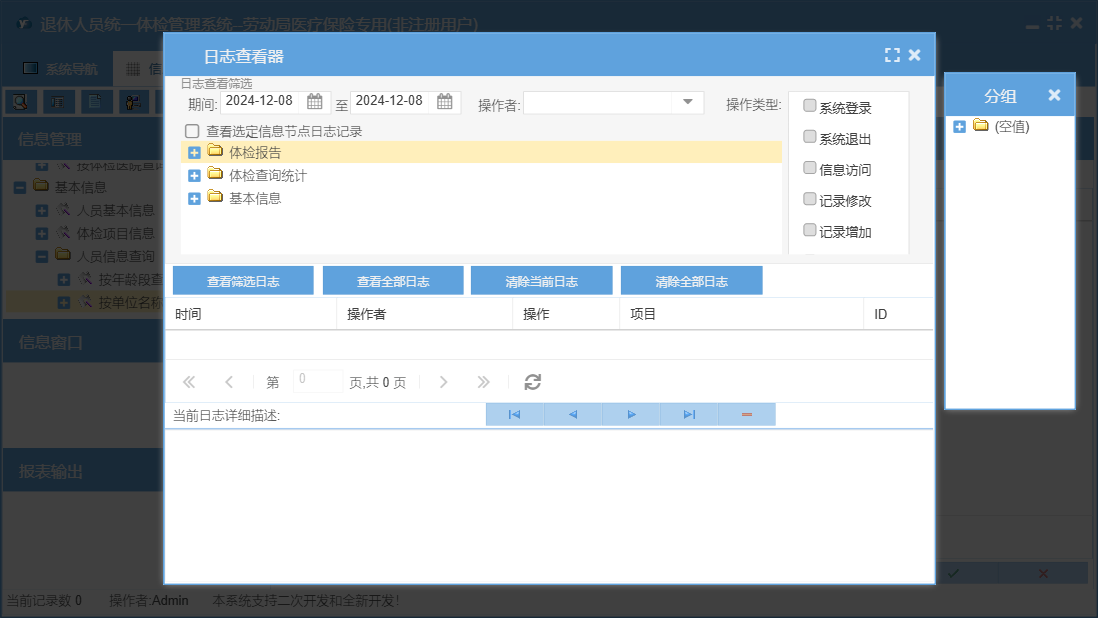Click the page number input field
Image resolution: width=1098 pixels, height=618 pixels.
(x=318, y=381)
